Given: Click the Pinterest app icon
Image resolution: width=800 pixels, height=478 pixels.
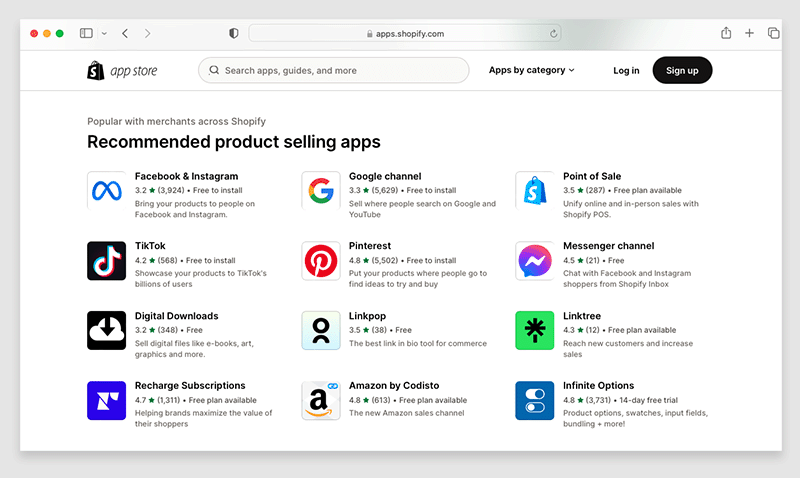Looking at the screenshot, I should click(320, 261).
